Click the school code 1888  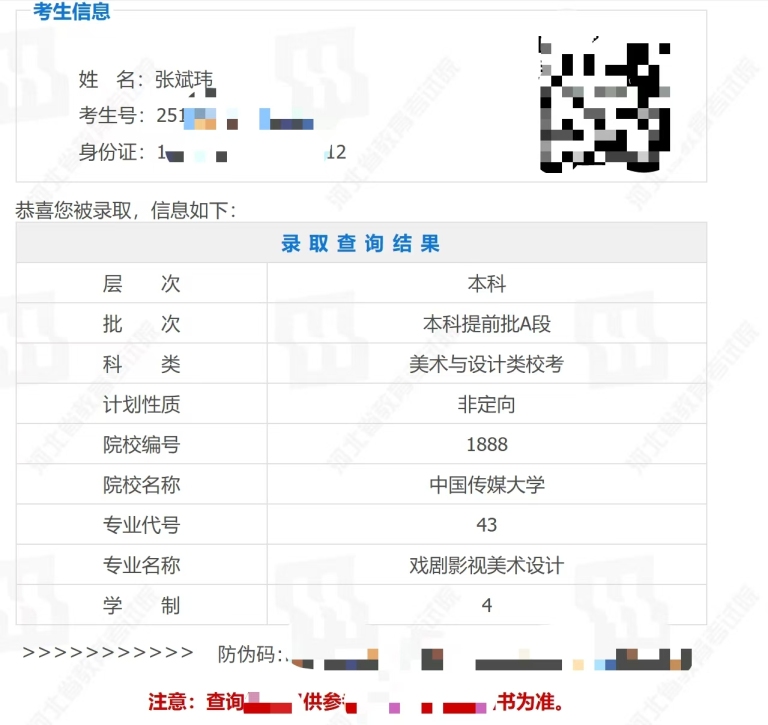487,444
